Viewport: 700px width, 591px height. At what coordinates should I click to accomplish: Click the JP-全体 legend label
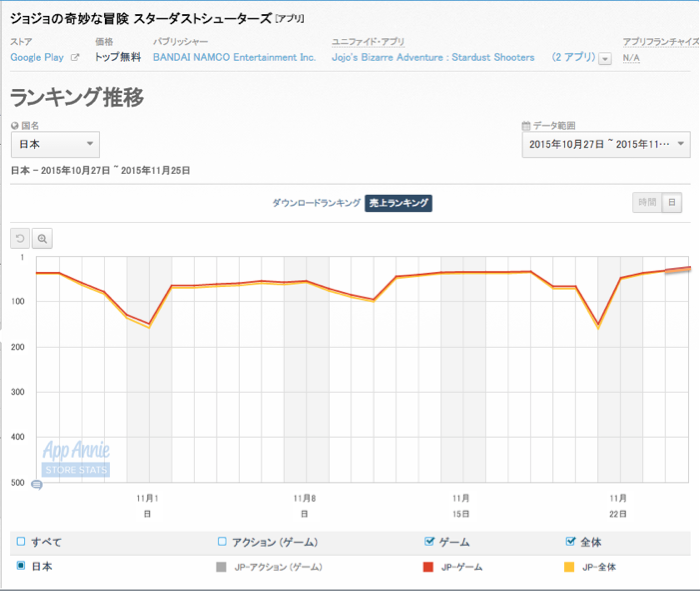(x=599, y=567)
